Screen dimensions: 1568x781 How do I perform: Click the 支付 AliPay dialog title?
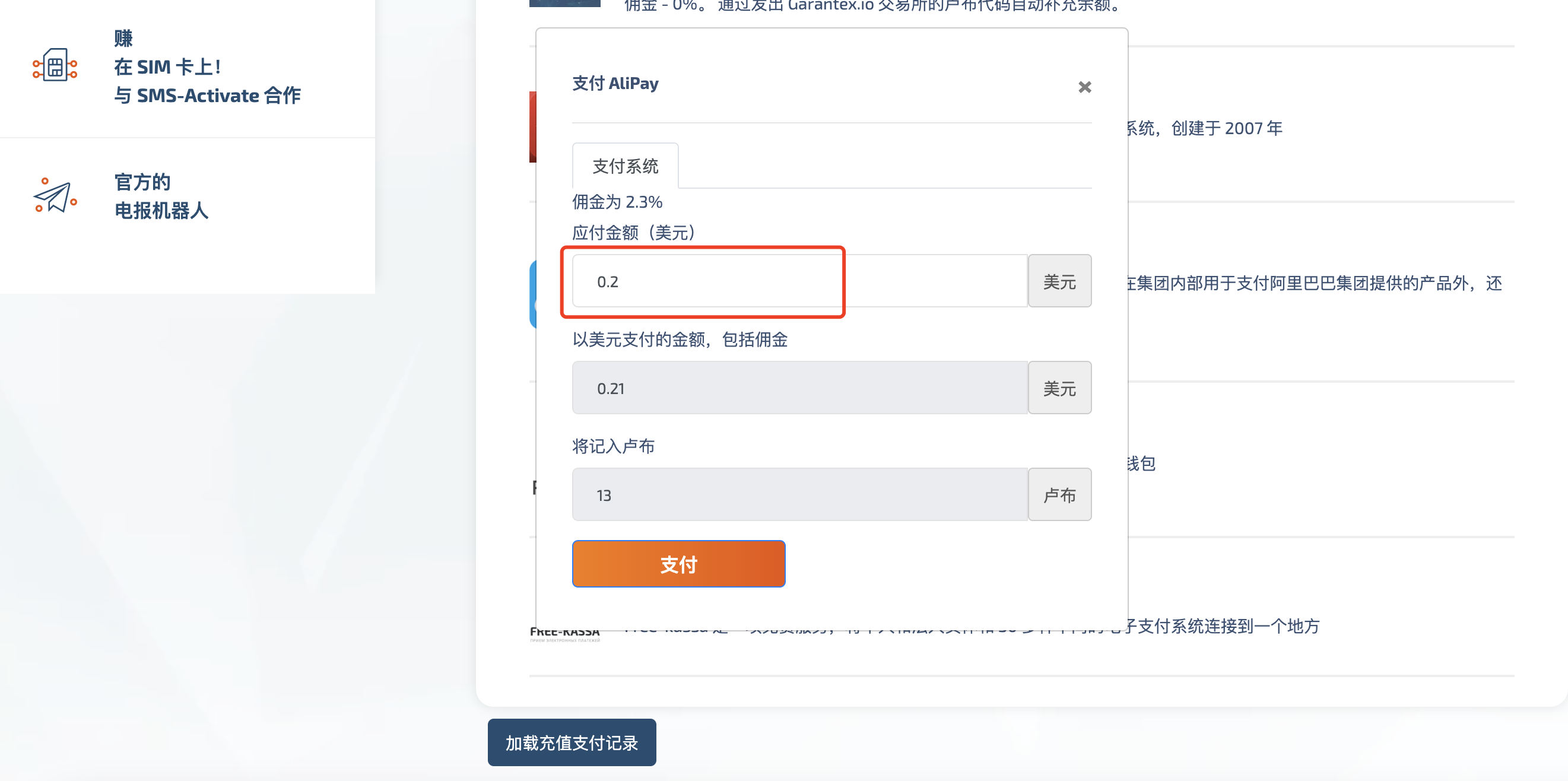pos(615,82)
